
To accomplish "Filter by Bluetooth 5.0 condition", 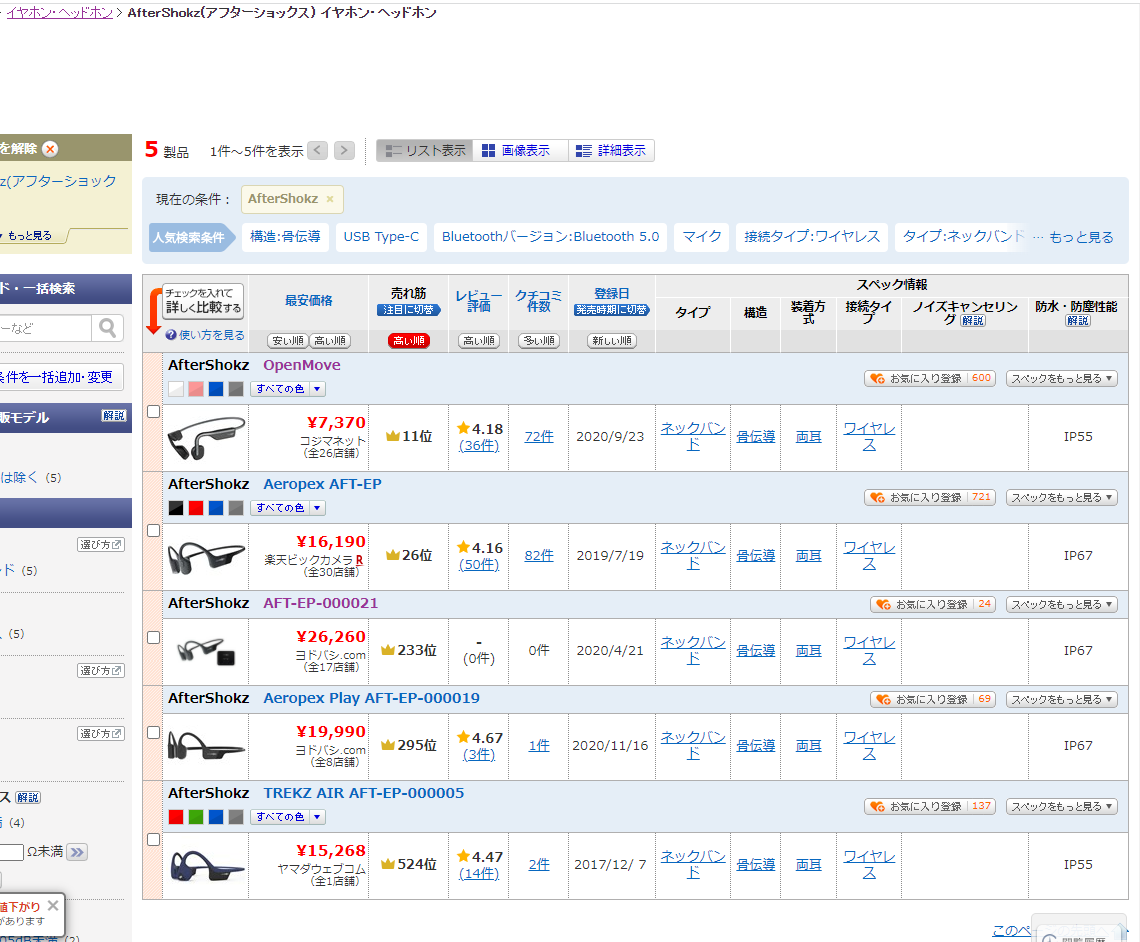I will [550, 237].
